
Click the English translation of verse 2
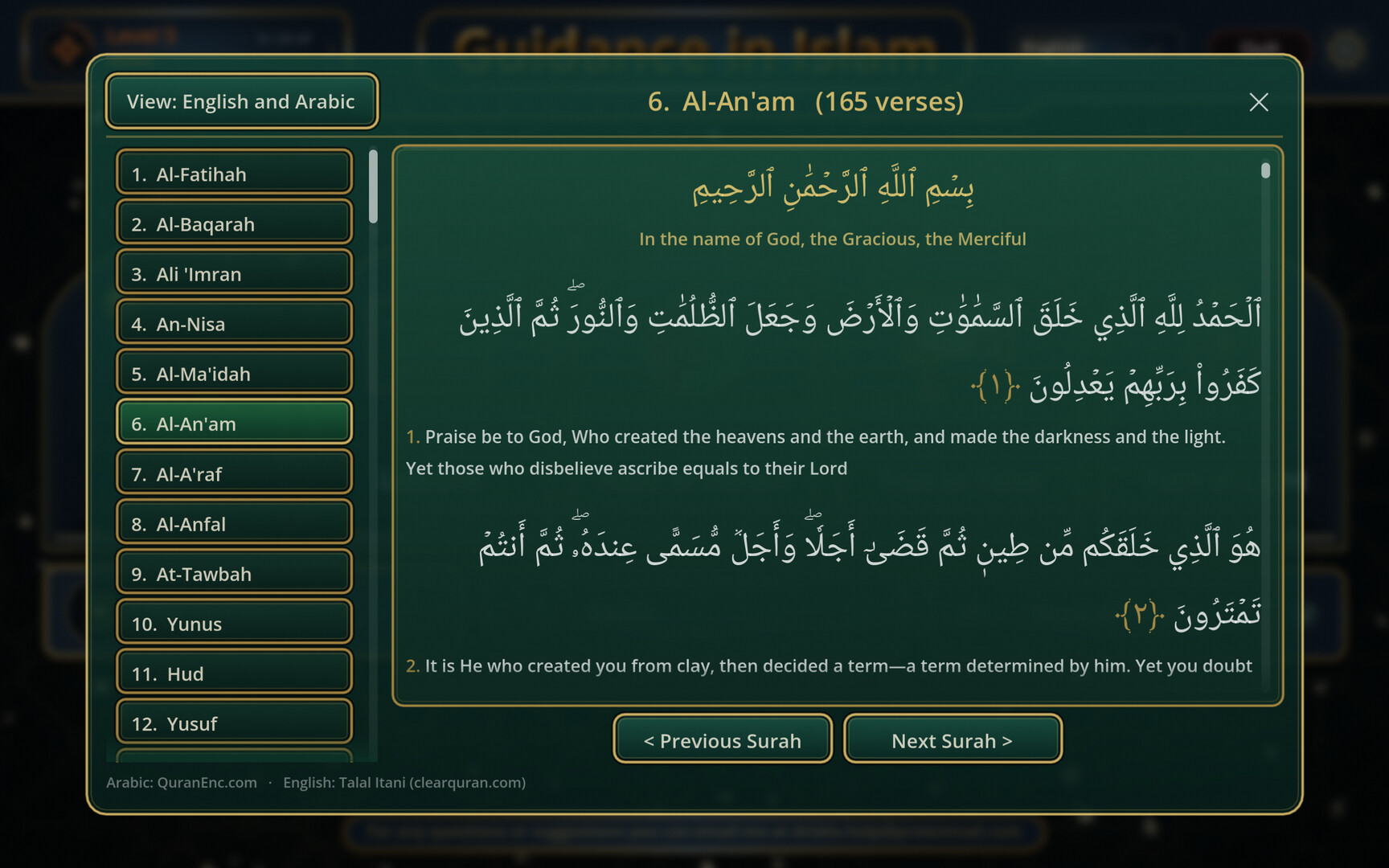point(829,665)
